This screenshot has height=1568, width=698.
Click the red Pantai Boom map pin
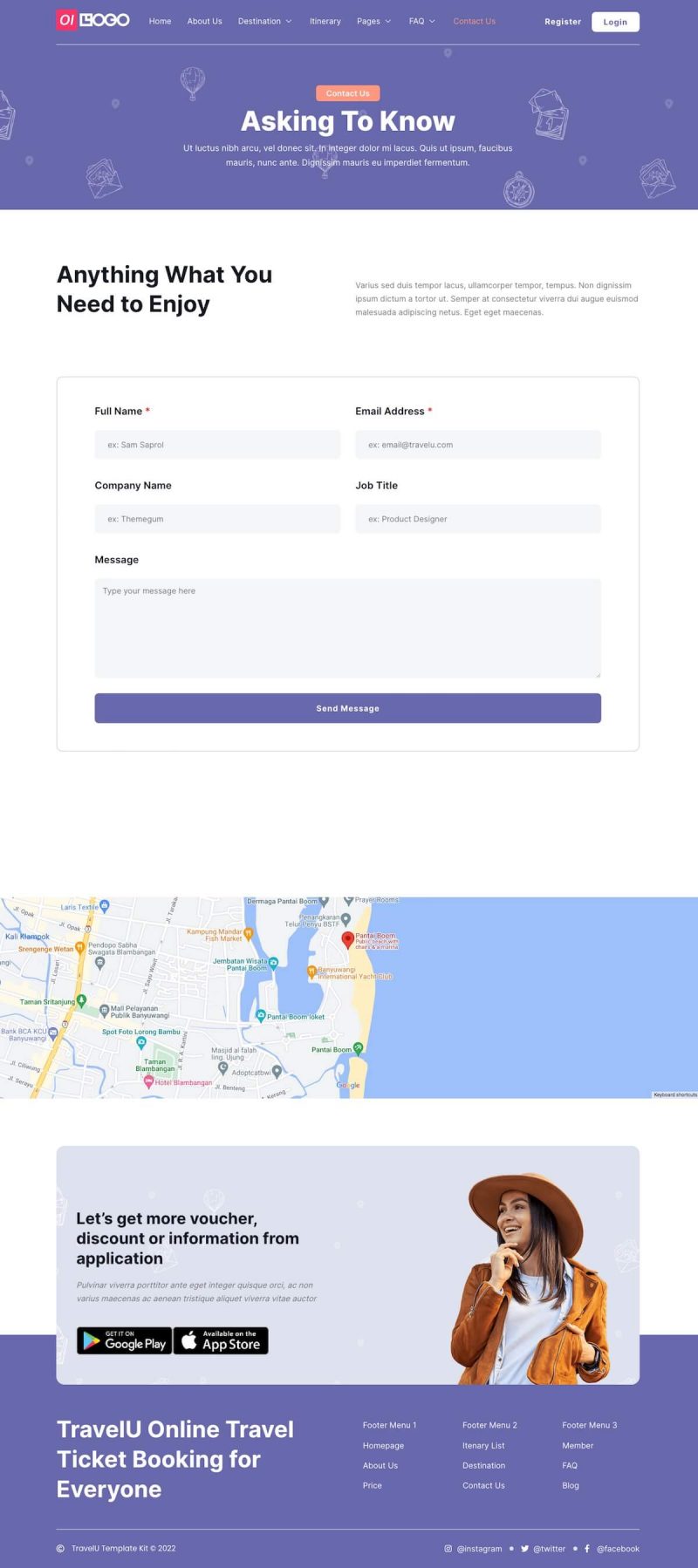click(347, 939)
